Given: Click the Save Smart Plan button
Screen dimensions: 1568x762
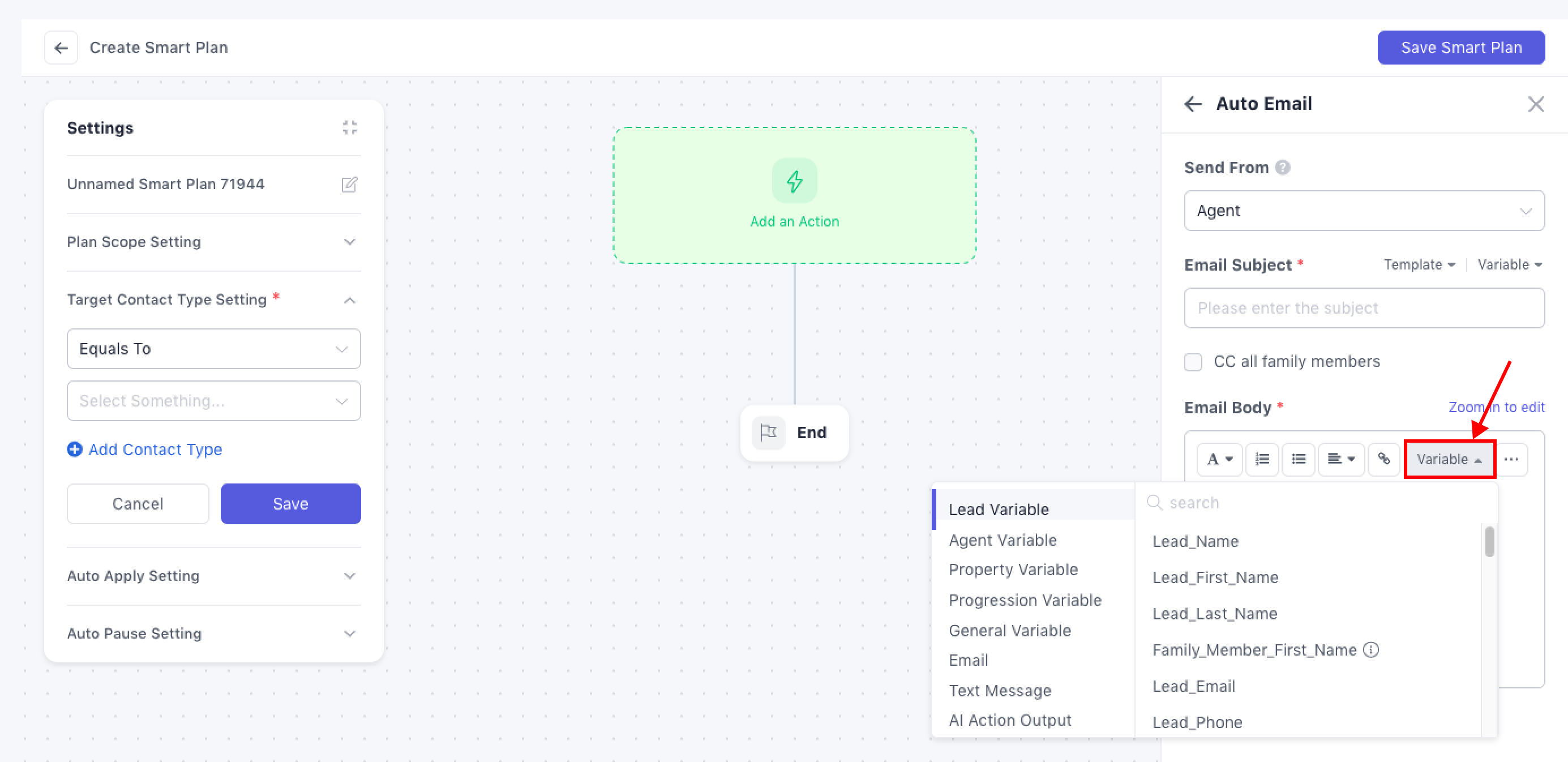Looking at the screenshot, I should pos(1460,48).
